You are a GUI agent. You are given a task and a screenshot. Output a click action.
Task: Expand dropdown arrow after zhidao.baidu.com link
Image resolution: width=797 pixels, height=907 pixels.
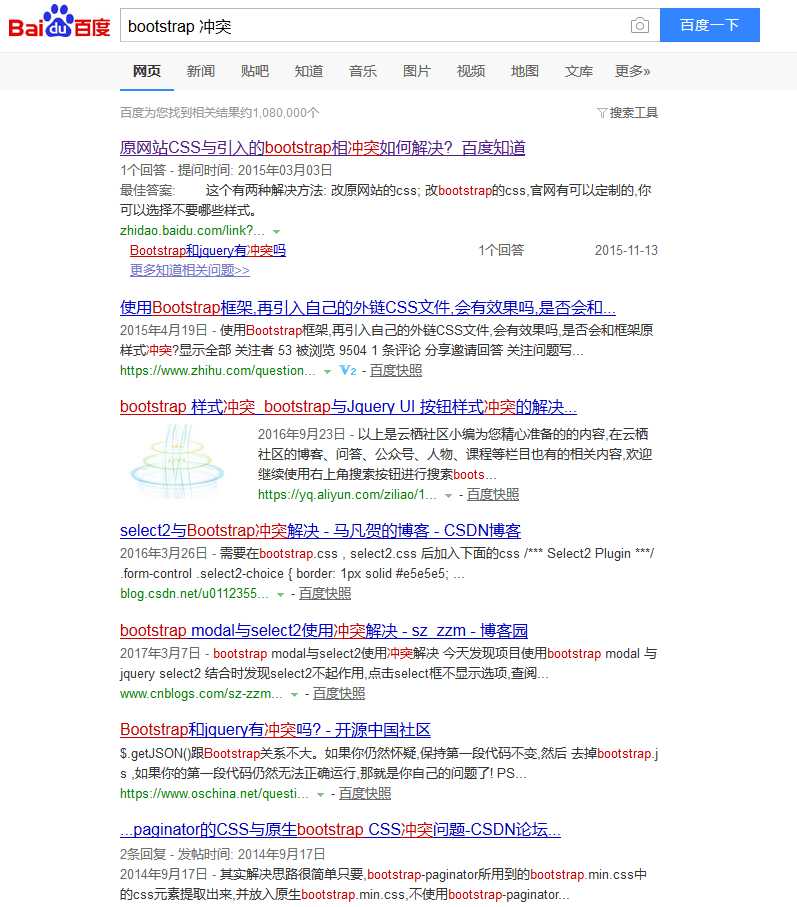(x=276, y=231)
